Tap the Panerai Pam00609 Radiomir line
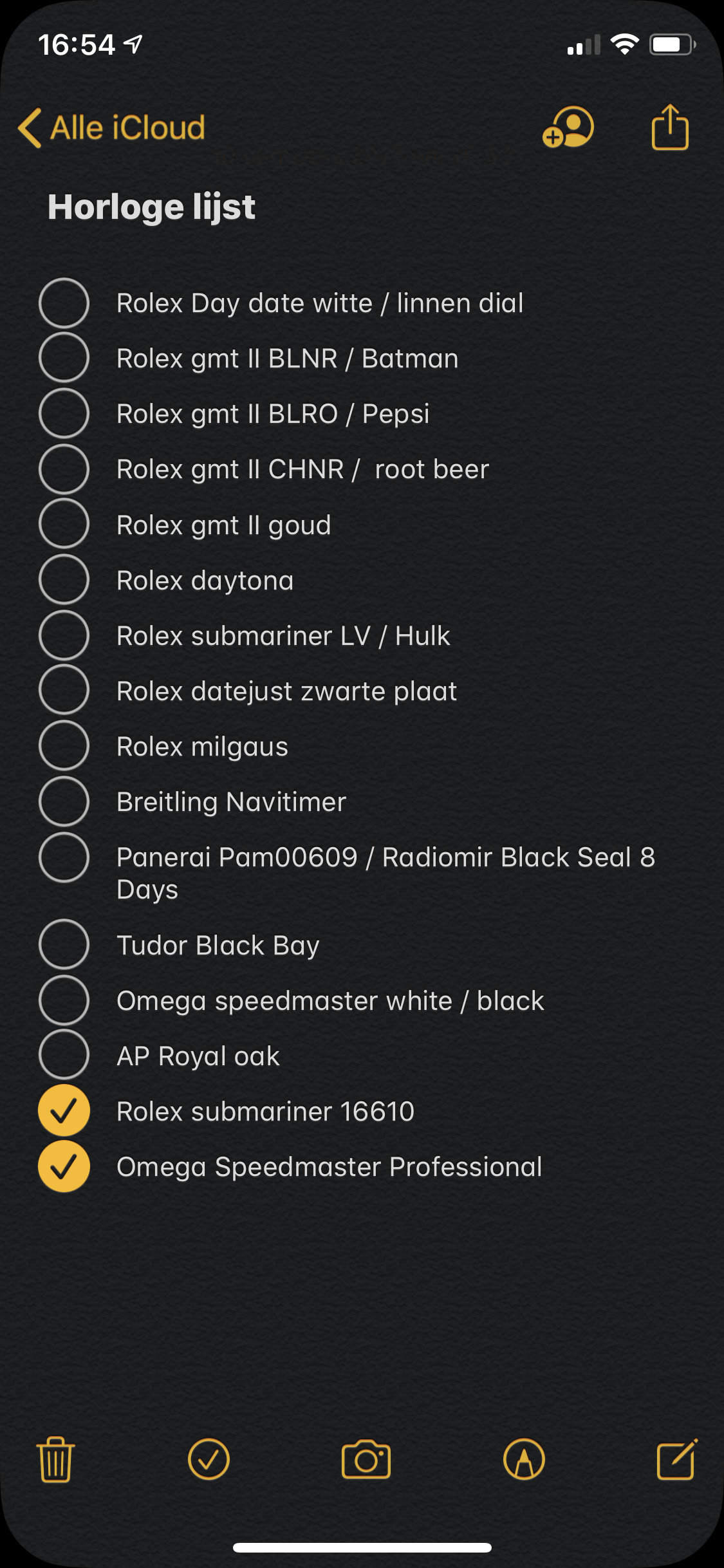Screen dimensions: 724x1568 click(x=386, y=873)
